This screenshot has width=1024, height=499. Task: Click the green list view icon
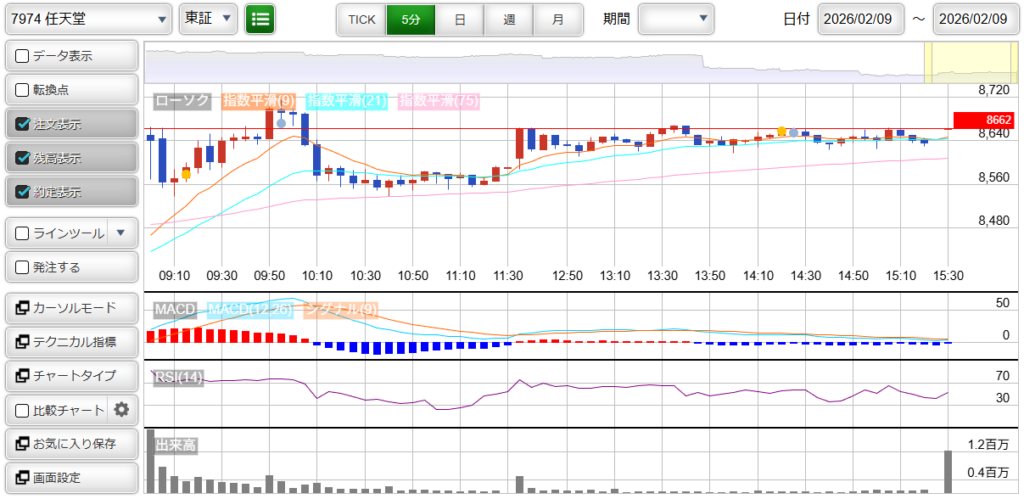(x=260, y=19)
